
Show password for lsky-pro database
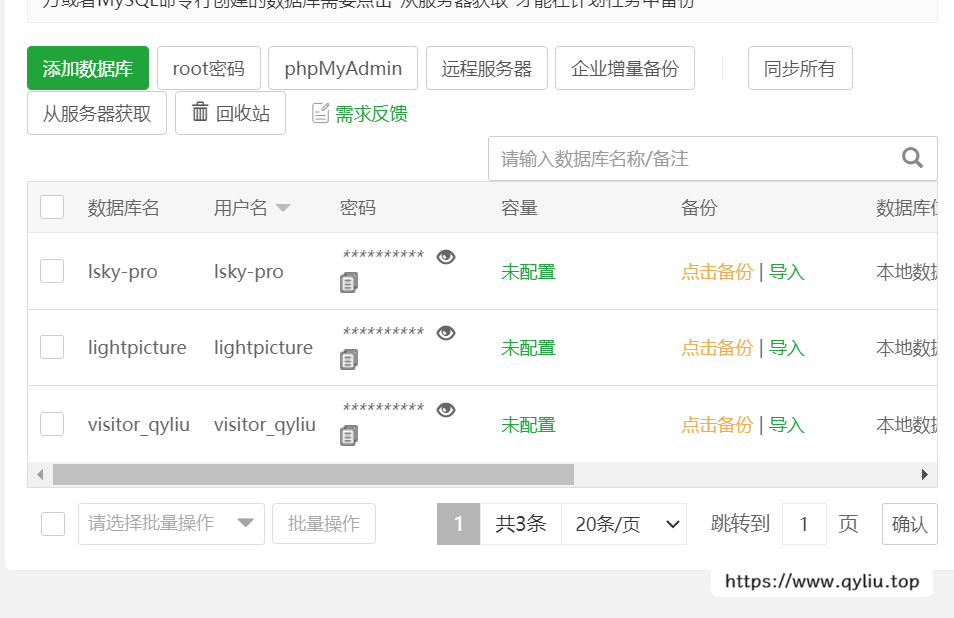point(446,257)
